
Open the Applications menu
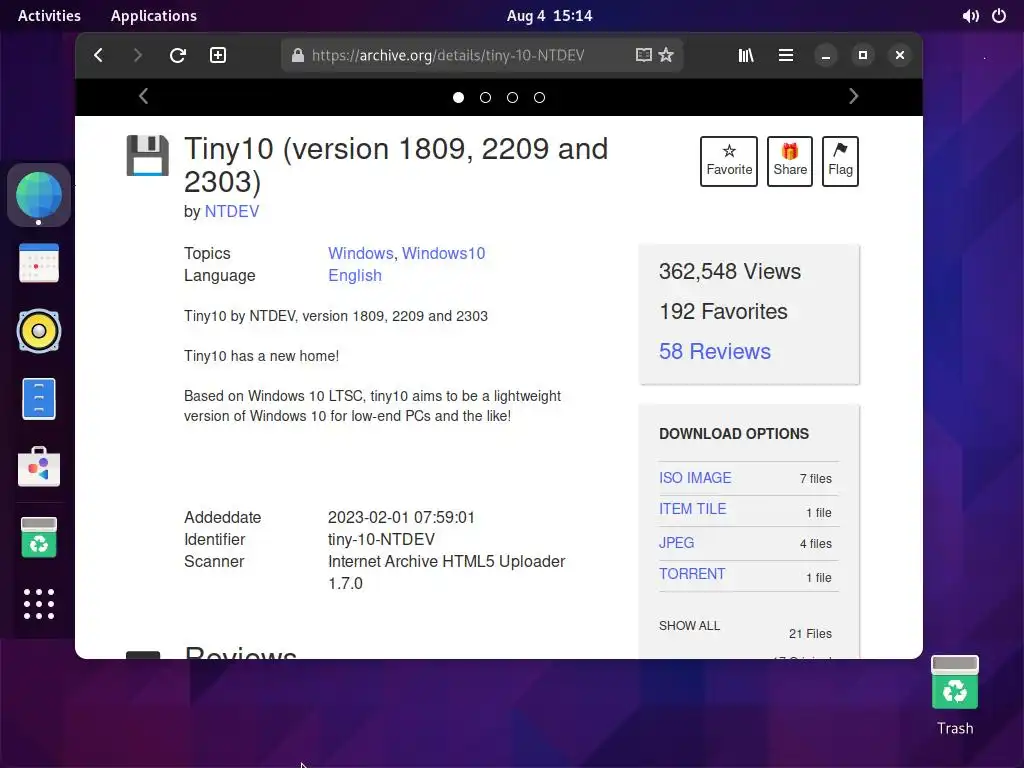(x=153, y=16)
